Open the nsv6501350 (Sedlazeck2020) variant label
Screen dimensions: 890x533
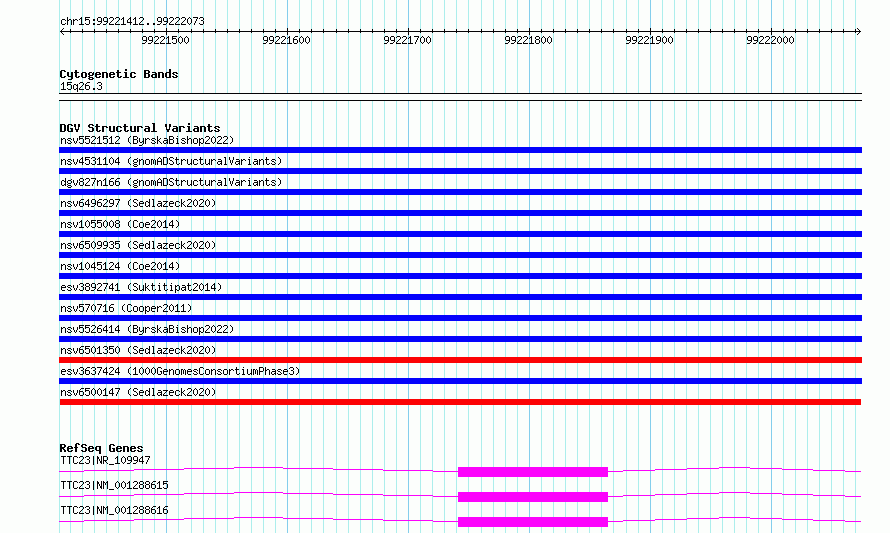[x=138, y=350]
